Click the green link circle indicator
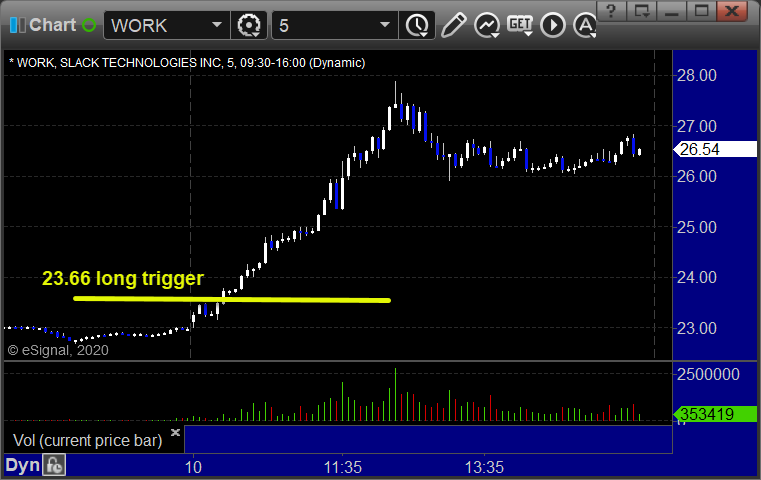Image resolution: width=761 pixels, height=480 pixels. click(89, 25)
